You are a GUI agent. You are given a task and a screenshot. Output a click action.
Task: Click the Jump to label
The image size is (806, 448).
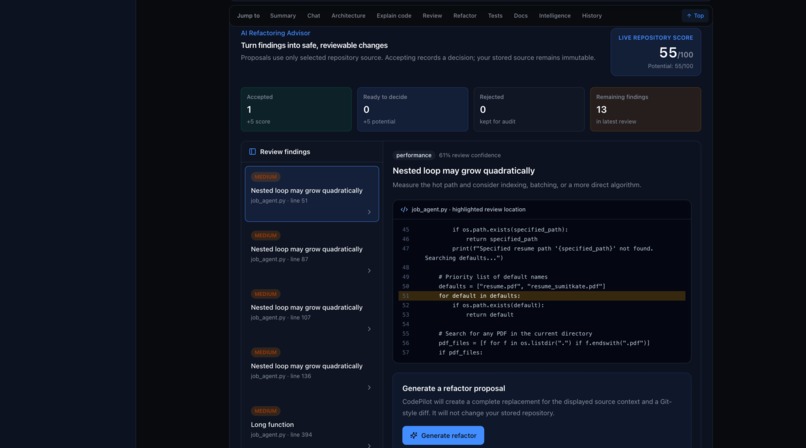pyautogui.click(x=248, y=16)
